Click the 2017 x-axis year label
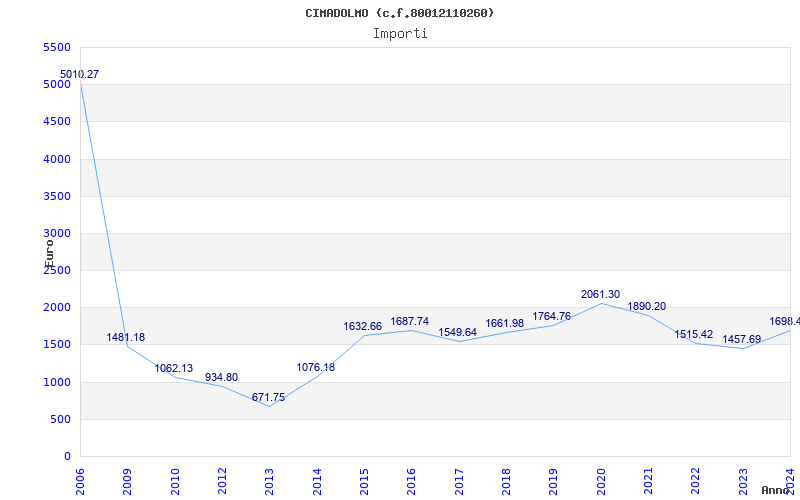The image size is (800, 500). click(x=459, y=481)
